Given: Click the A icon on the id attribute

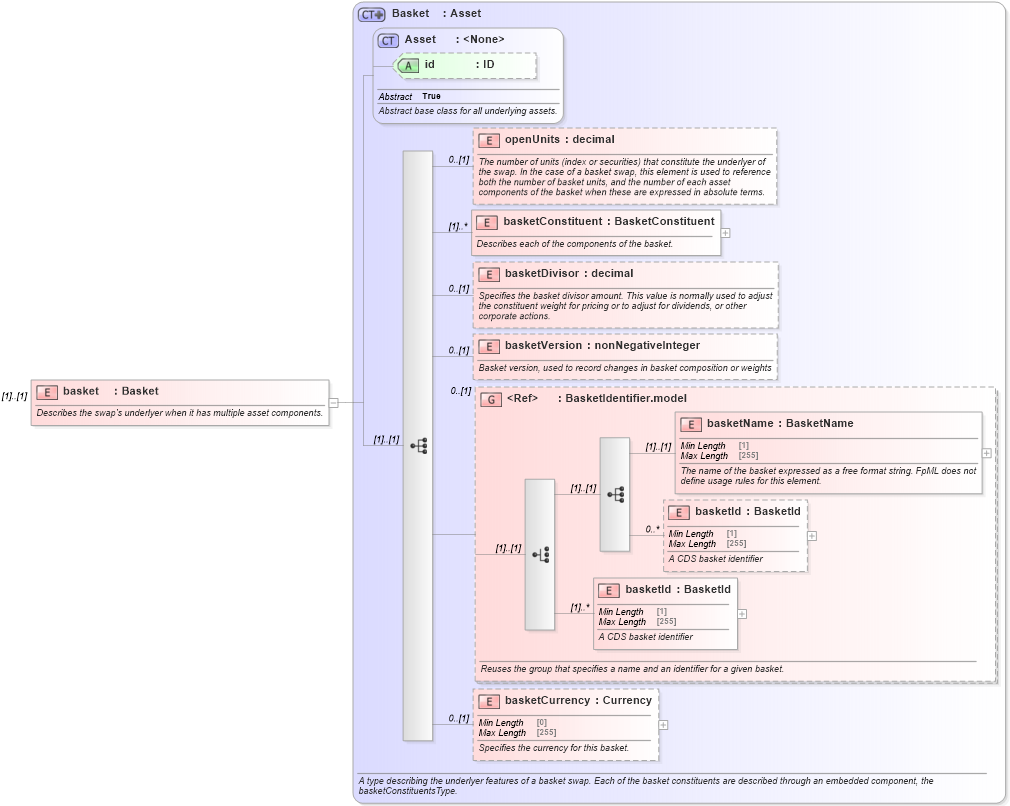Looking at the screenshot, I should pyautogui.click(x=408, y=64).
